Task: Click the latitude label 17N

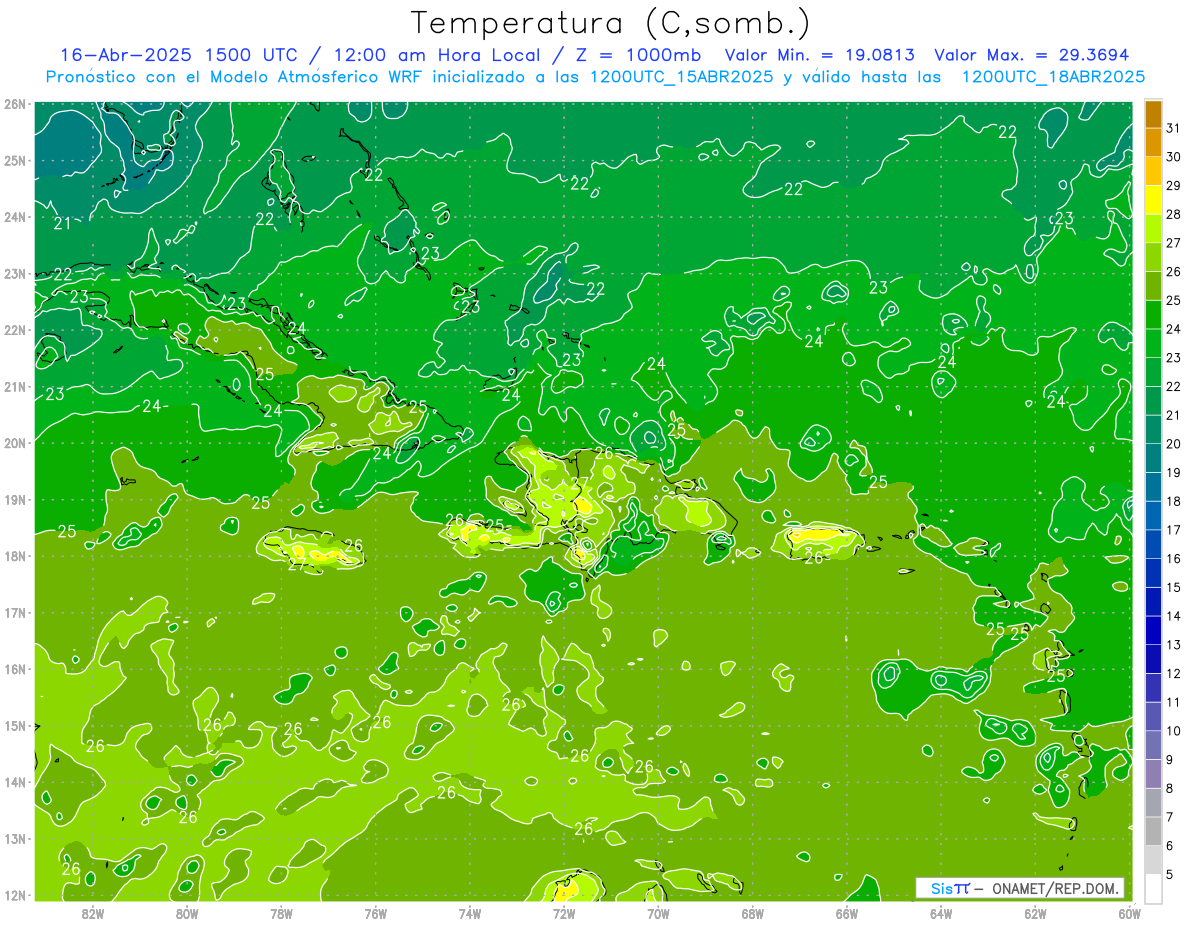Action: point(14,613)
